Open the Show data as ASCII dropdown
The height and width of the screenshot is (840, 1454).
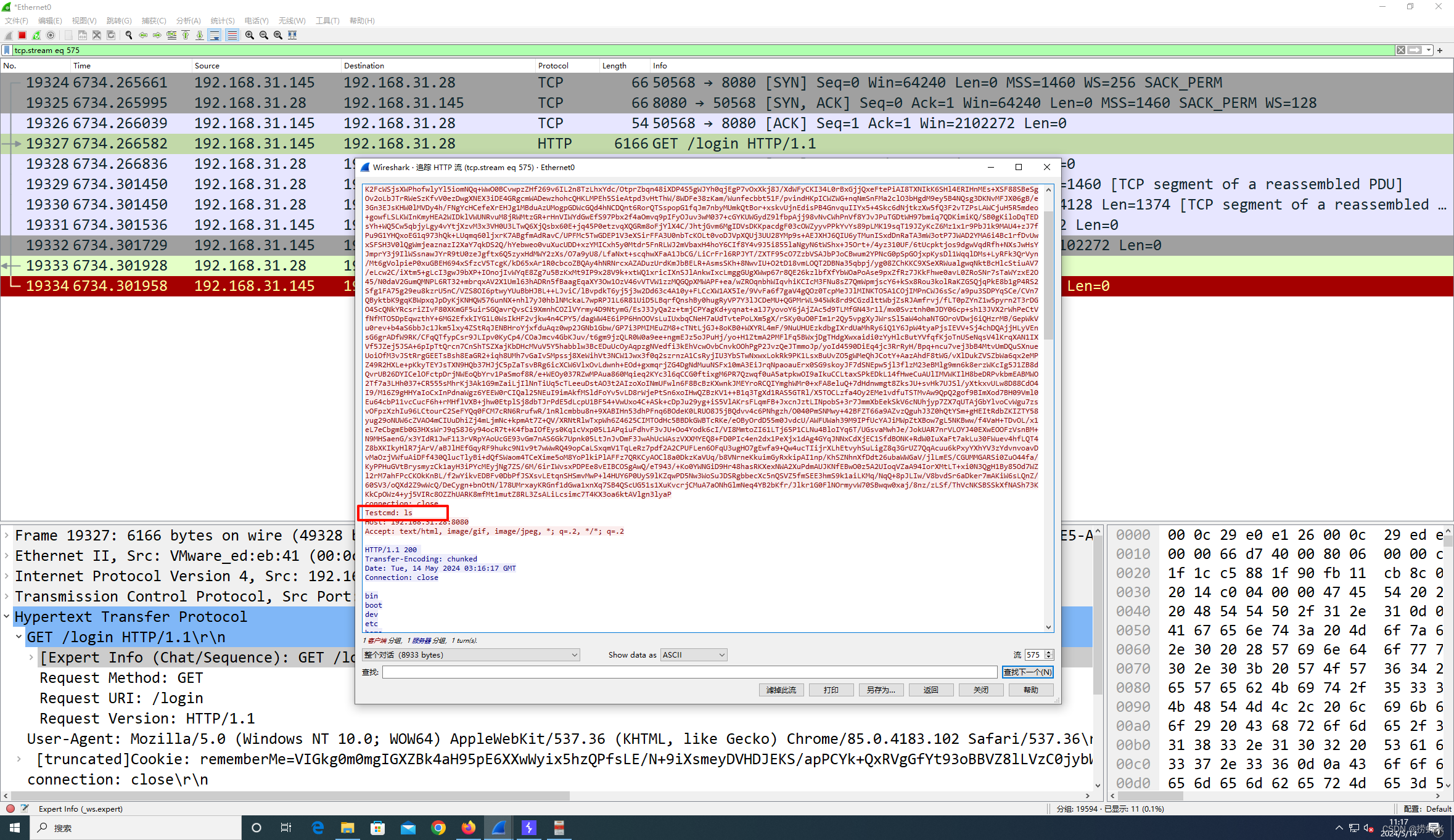coord(694,654)
